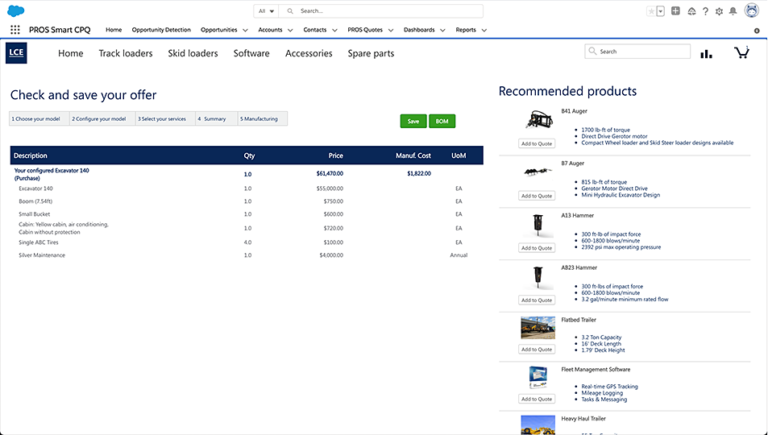Click the global actions plus icon

675,11
